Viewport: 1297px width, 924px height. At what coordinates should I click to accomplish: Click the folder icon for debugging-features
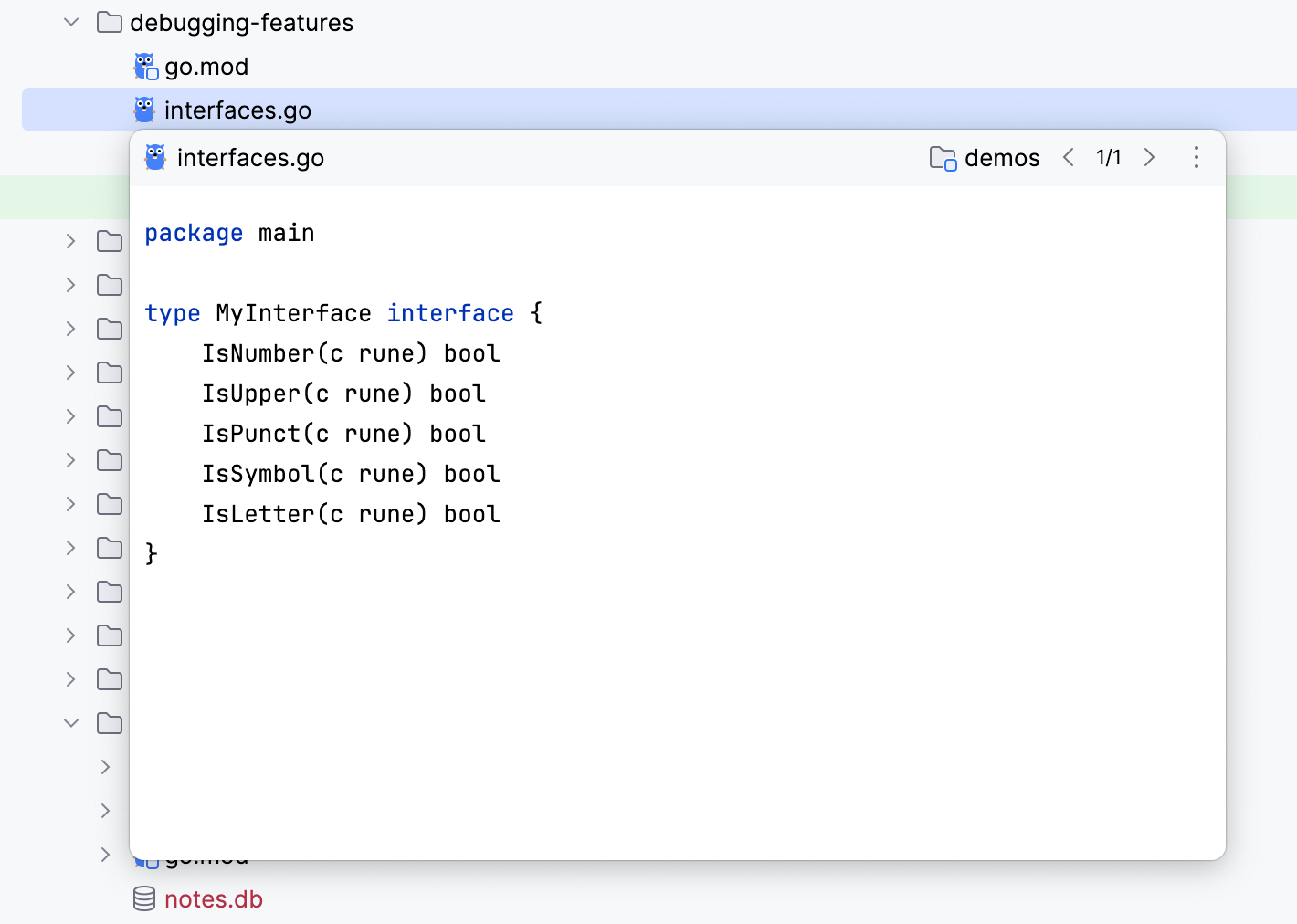109,22
